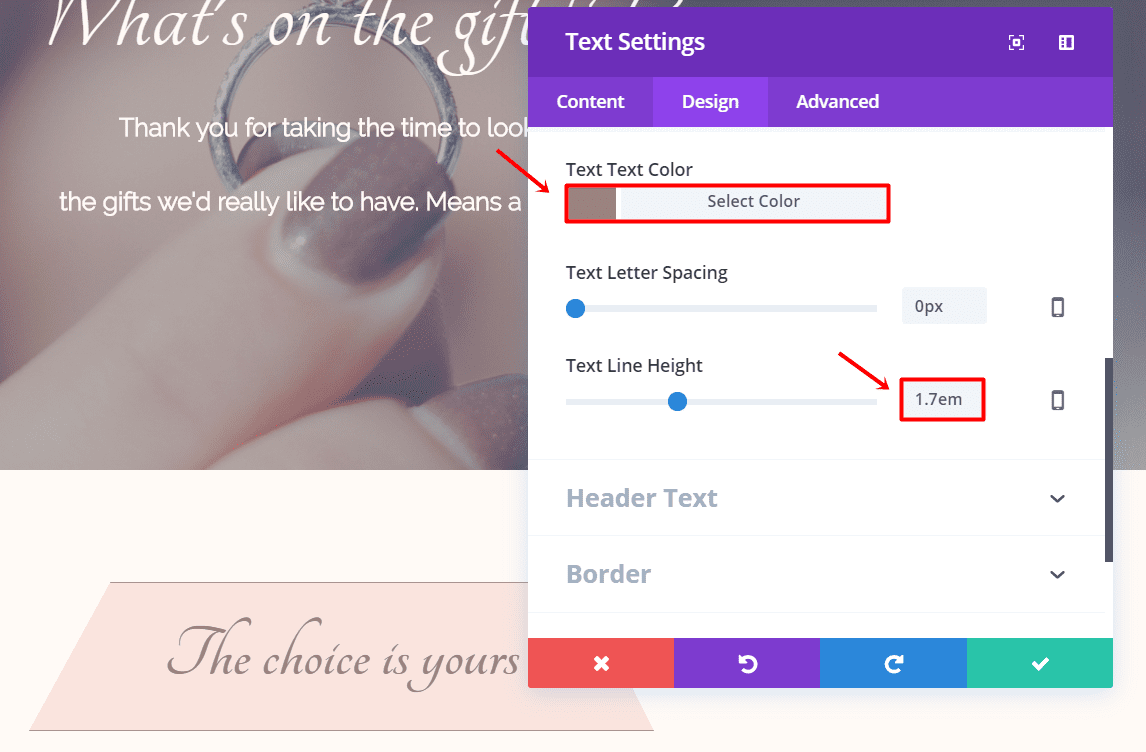Click the Text Line Height slider handle
Viewport: 1146px width, 752px height.
click(x=677, y=401)
